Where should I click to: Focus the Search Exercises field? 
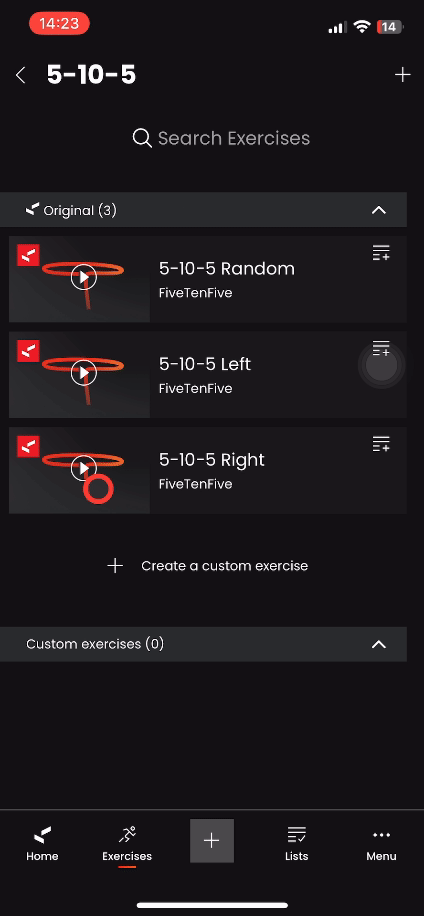pos(221,138)
